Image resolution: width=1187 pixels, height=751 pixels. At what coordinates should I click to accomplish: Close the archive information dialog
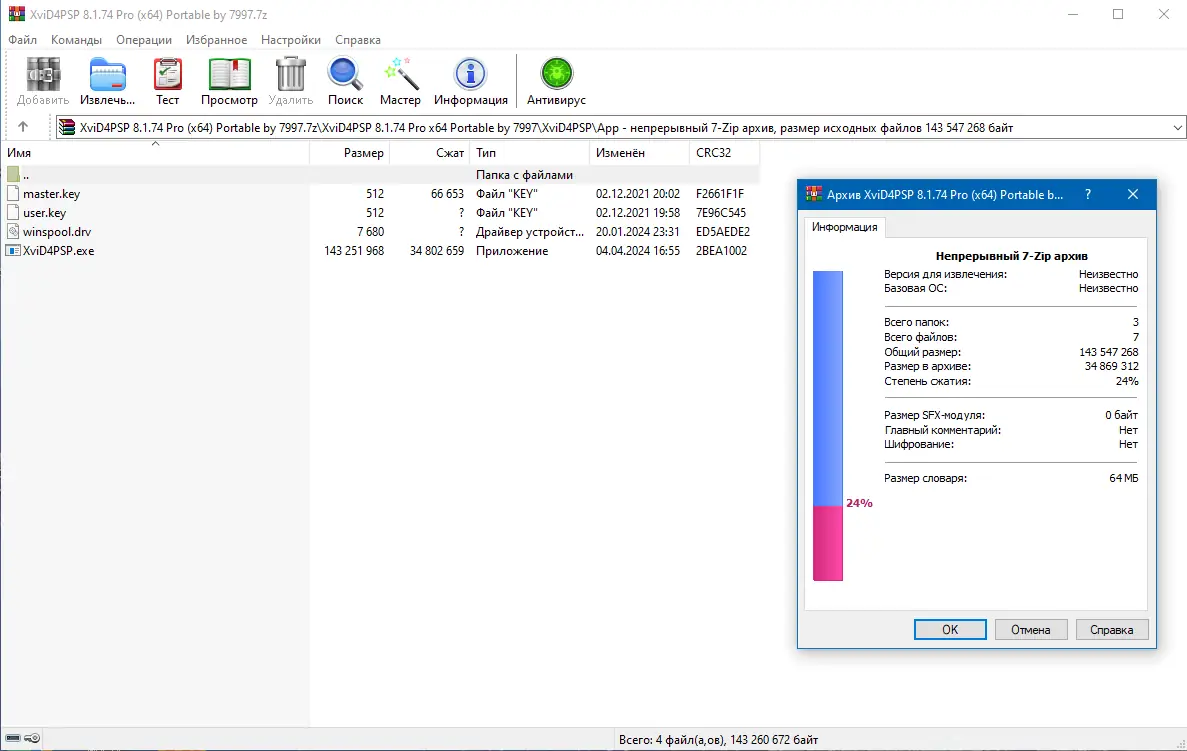pyautogui.click(x=1132, y=195)
